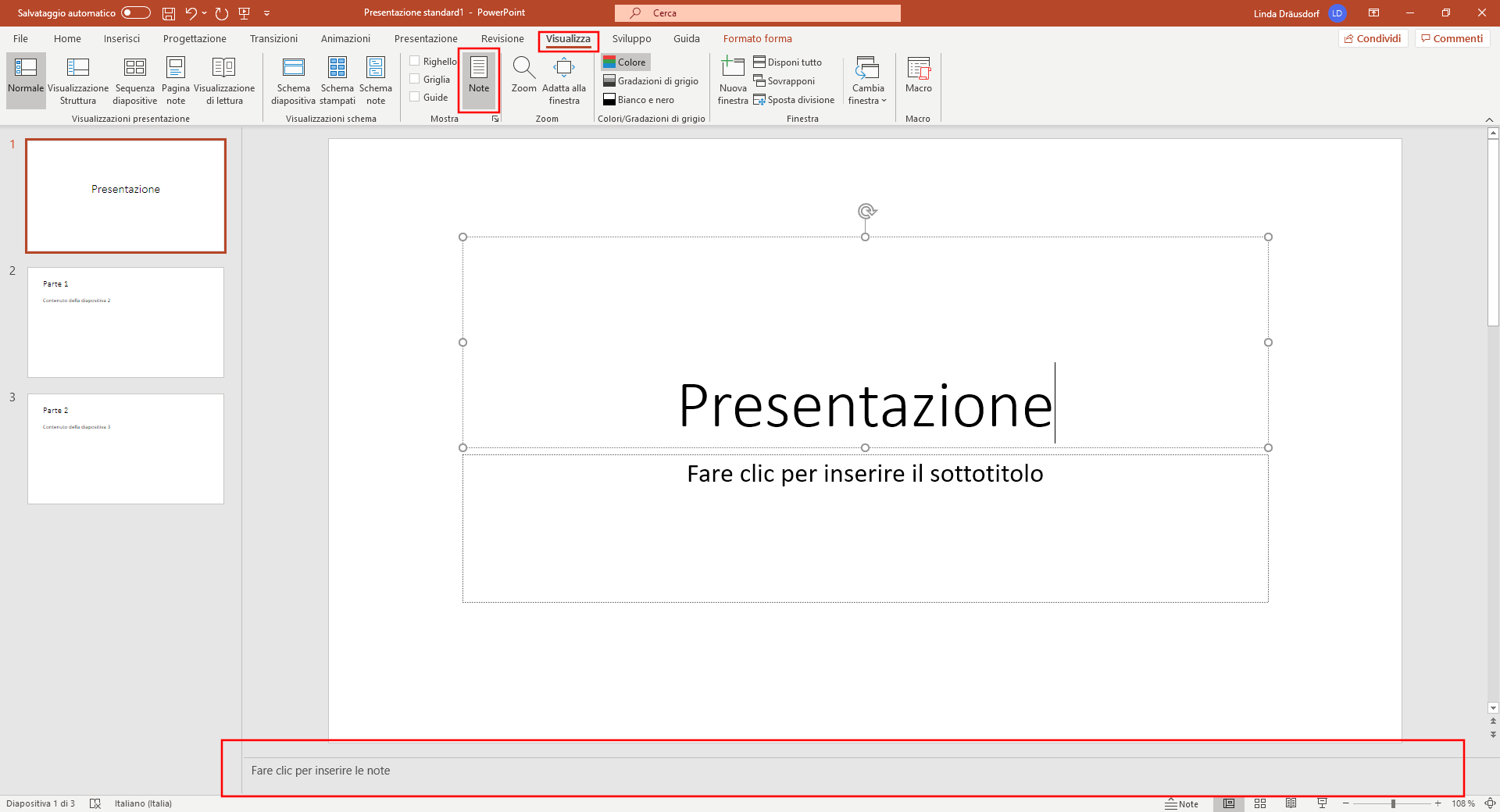This screenshot has width=1500, height=812.
Task: Enable the Righello checkbox
Action: coord(415,61)
